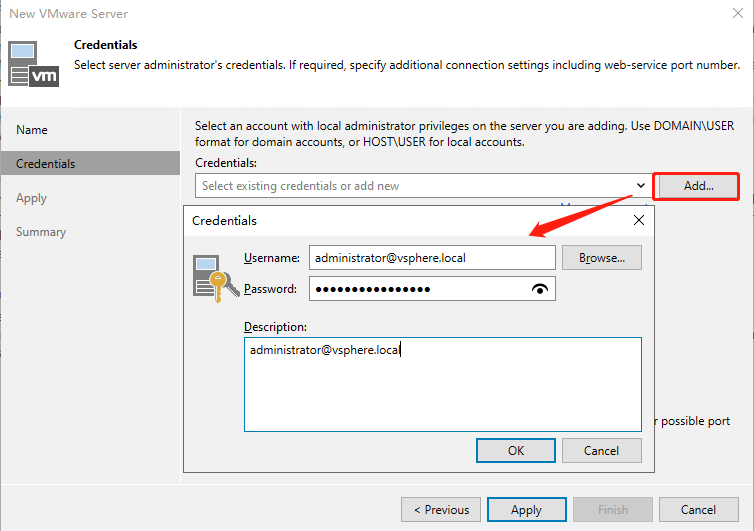This screenshot has width=754, height=531.
Task: Close the New VMware Server window
Action: click(738, 13)
